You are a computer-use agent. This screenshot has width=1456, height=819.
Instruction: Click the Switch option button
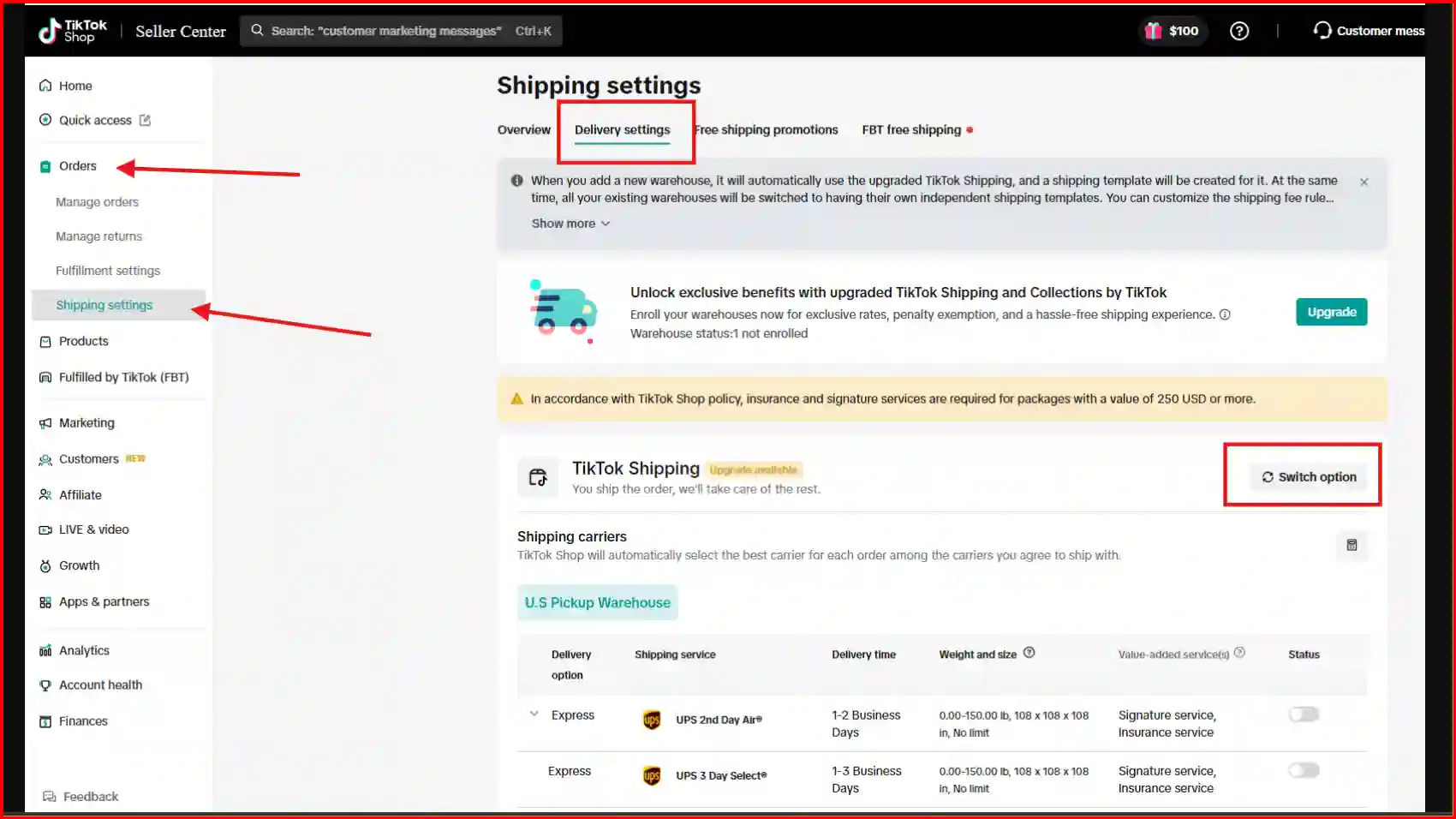(x=1309, y=477)
